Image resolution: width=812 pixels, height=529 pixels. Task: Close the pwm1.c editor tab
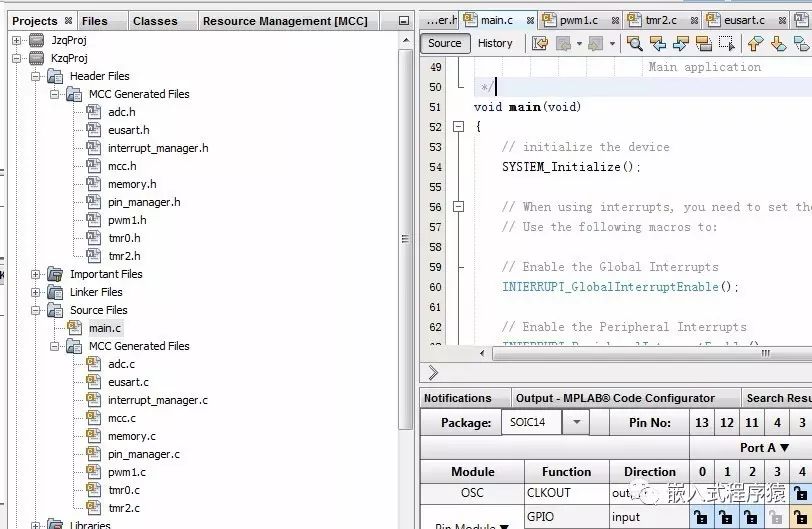[x=615, y=21]
